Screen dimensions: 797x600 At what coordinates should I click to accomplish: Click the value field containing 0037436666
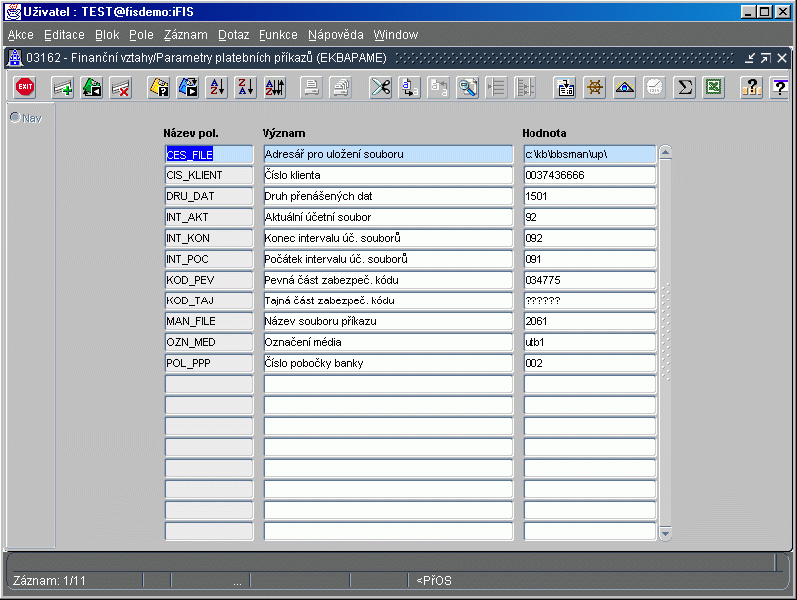(590, 175)
